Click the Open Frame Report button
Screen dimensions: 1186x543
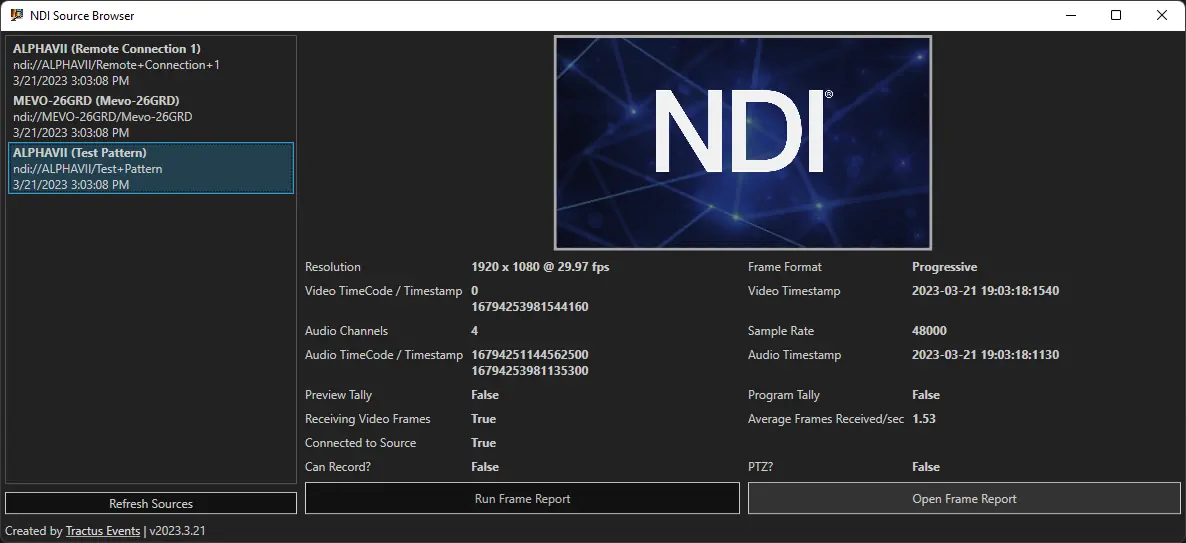coord(964,498)
